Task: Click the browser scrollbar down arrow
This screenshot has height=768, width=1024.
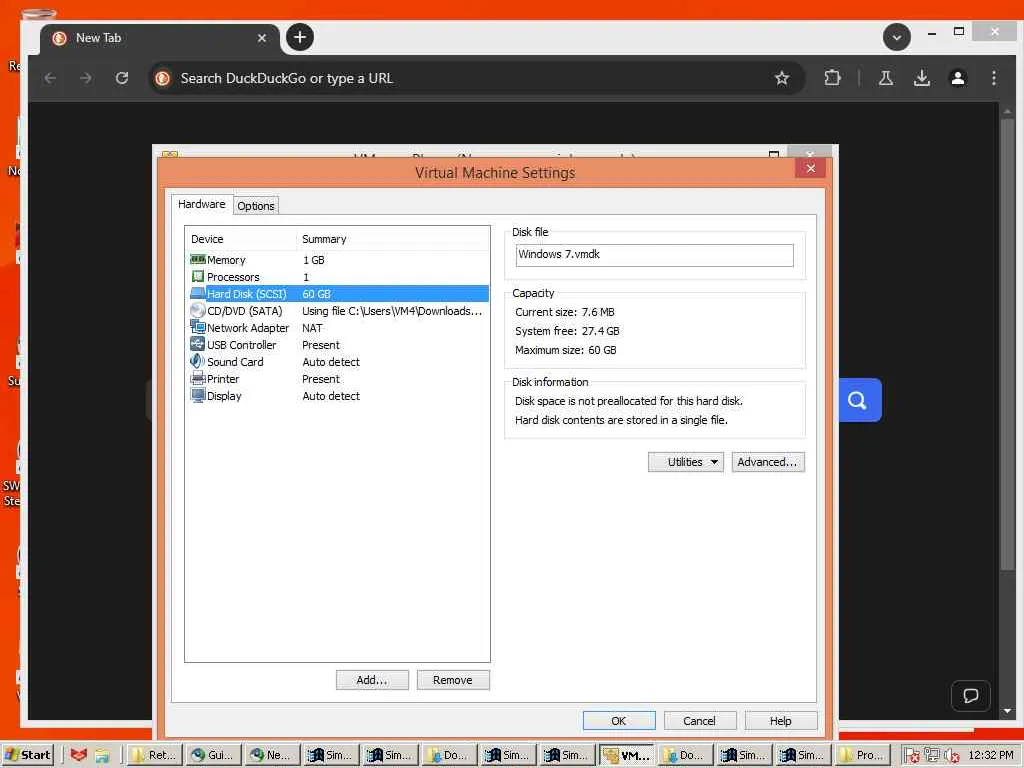Action: tap(1007, 711)
